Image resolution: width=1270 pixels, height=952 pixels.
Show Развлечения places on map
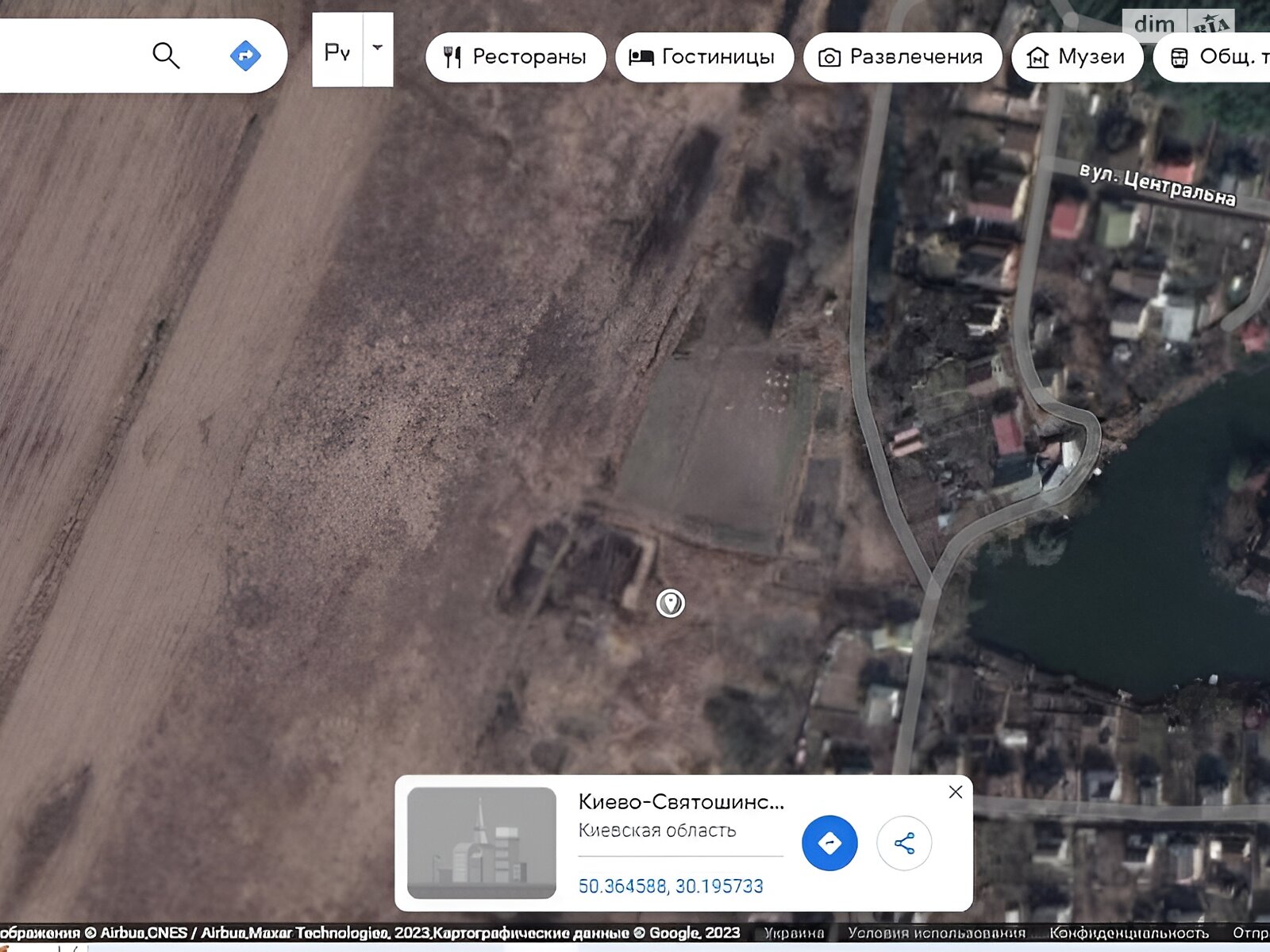(902, 57)
